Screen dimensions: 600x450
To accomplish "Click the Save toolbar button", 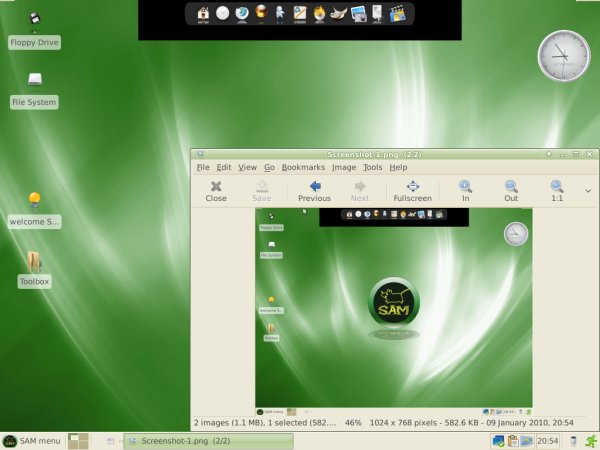I will 262,191.
